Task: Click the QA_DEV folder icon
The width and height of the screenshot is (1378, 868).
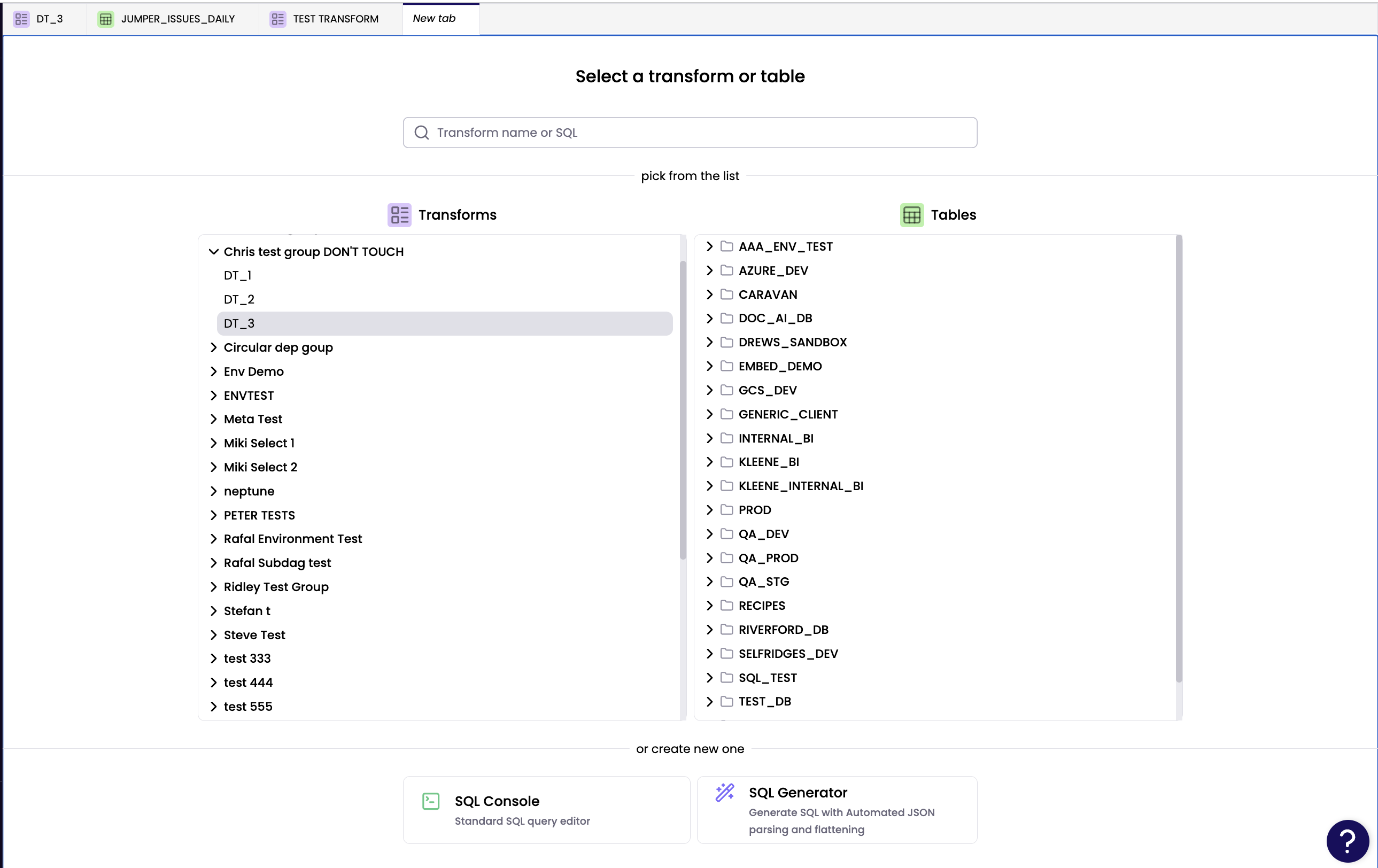Action: pos(726,533)
